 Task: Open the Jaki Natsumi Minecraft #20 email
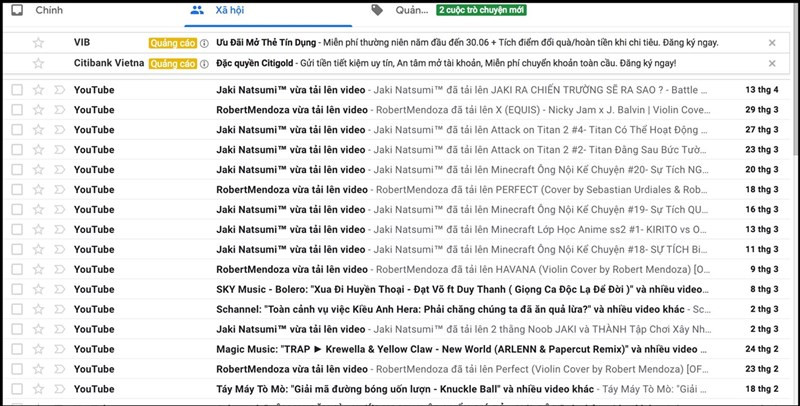[x=450, y=170]
